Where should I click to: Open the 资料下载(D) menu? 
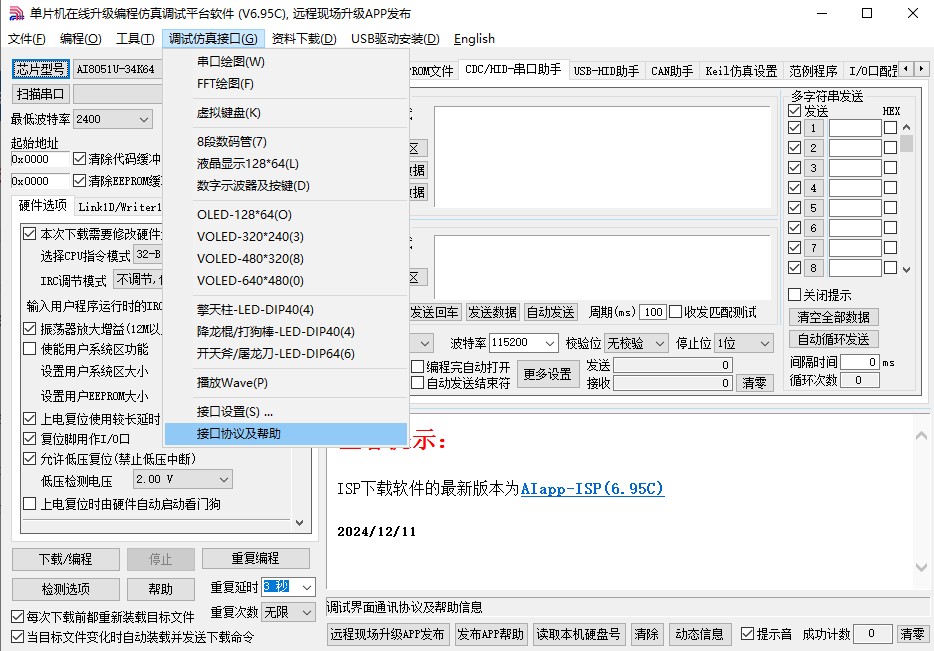[x=304, y=39]
